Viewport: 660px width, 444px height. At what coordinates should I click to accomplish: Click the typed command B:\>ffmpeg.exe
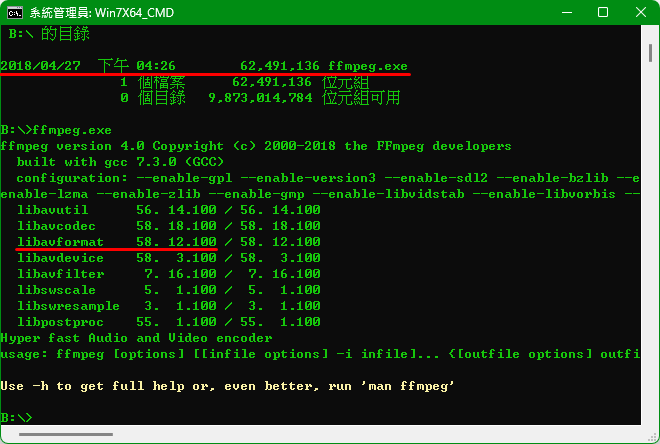(56, 130)
